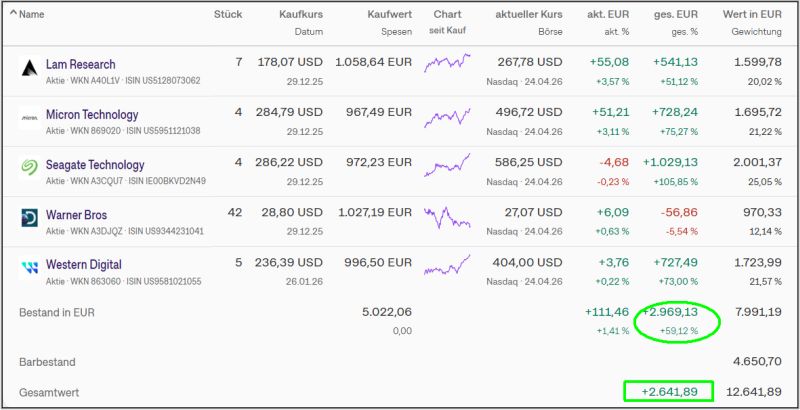This screenshot has height=410, width=800.
Task: Open the Seagate Technology stock link
Action: pos(96,164)
